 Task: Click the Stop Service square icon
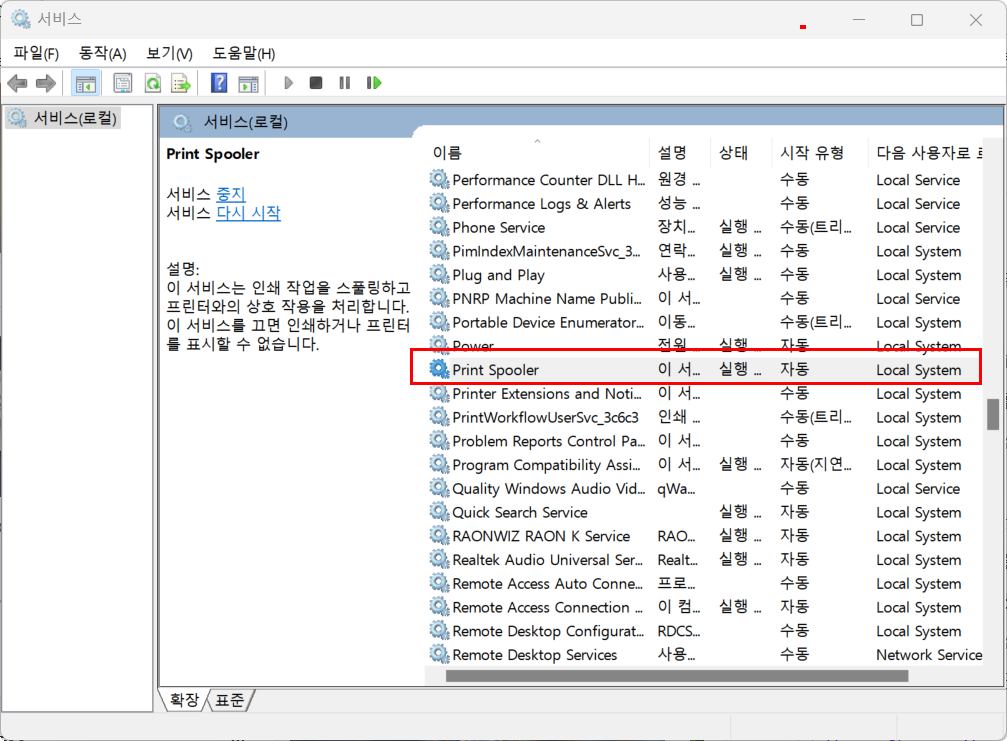point(315,83)
